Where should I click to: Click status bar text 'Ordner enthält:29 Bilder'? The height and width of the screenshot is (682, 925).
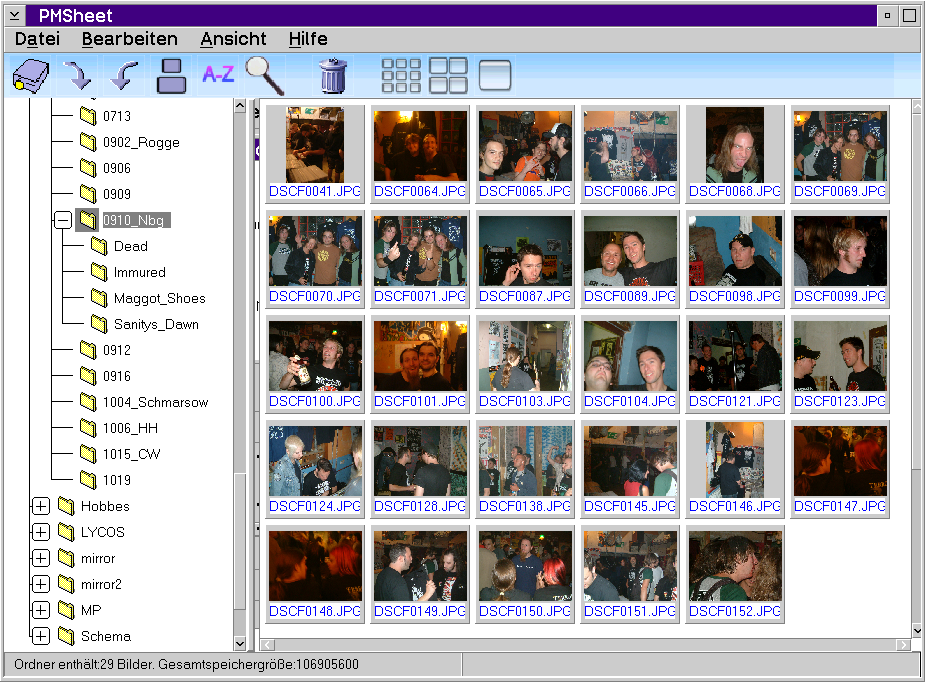click(x=84, y=664)
